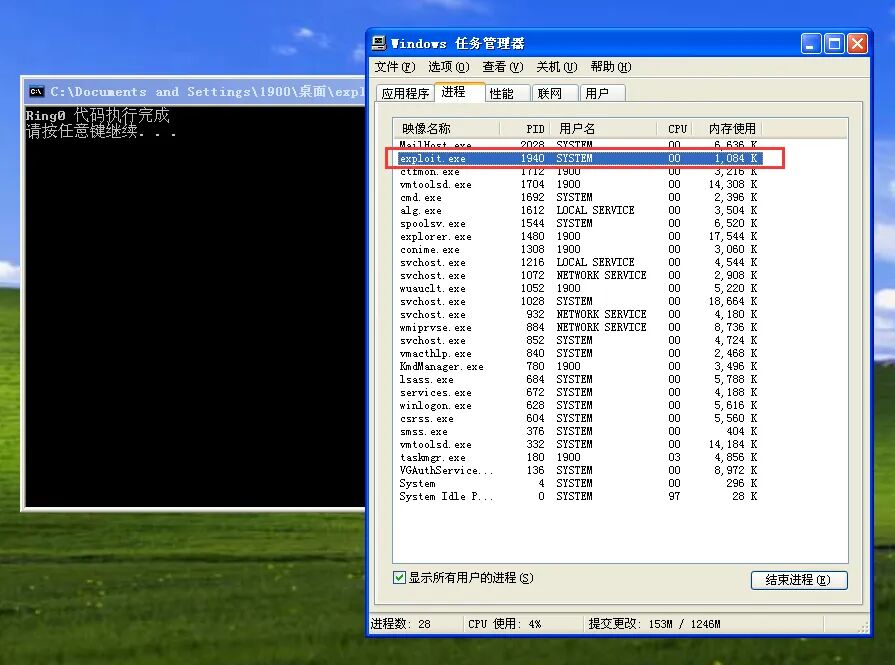Select vmtoolsd.exe row with PID 1704
Image resolution: width=895 pixels, height=665 pixels.
[x=579, y=184]
